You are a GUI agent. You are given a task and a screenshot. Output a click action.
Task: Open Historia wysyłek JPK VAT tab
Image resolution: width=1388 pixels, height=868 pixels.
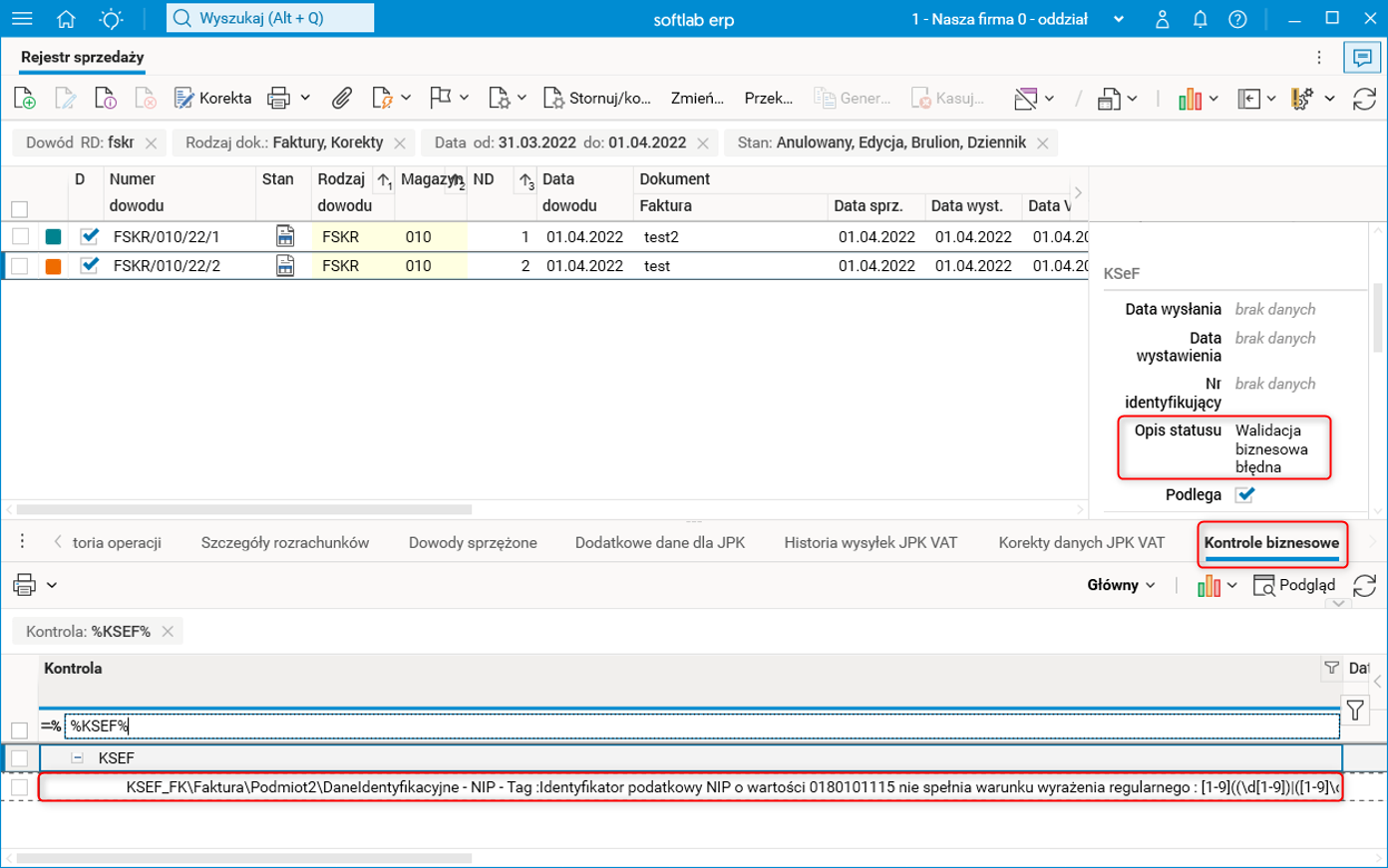click(869, 542)
